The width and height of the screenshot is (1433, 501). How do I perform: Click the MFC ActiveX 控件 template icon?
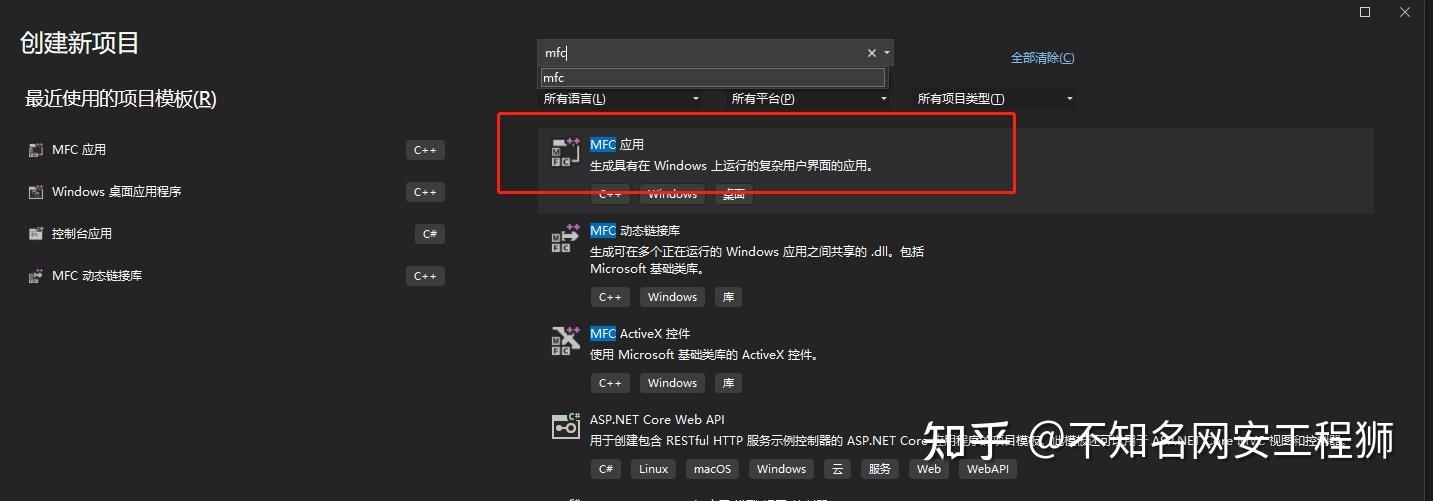tap(566, 341)
